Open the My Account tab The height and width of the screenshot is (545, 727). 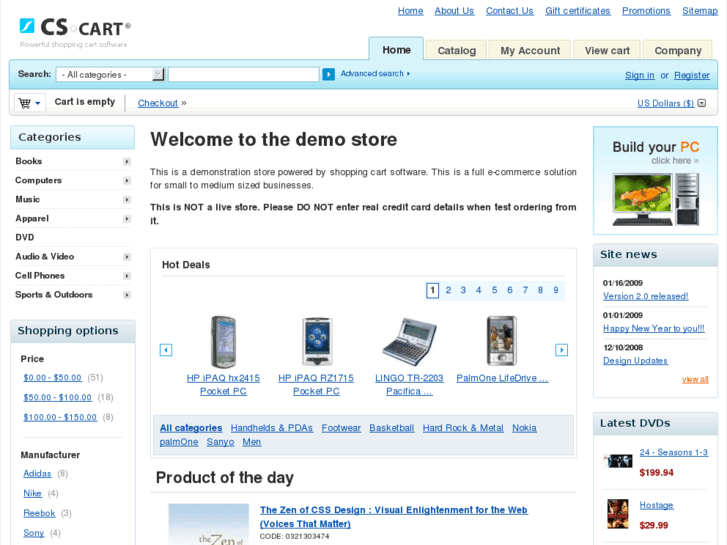(530, 50)
